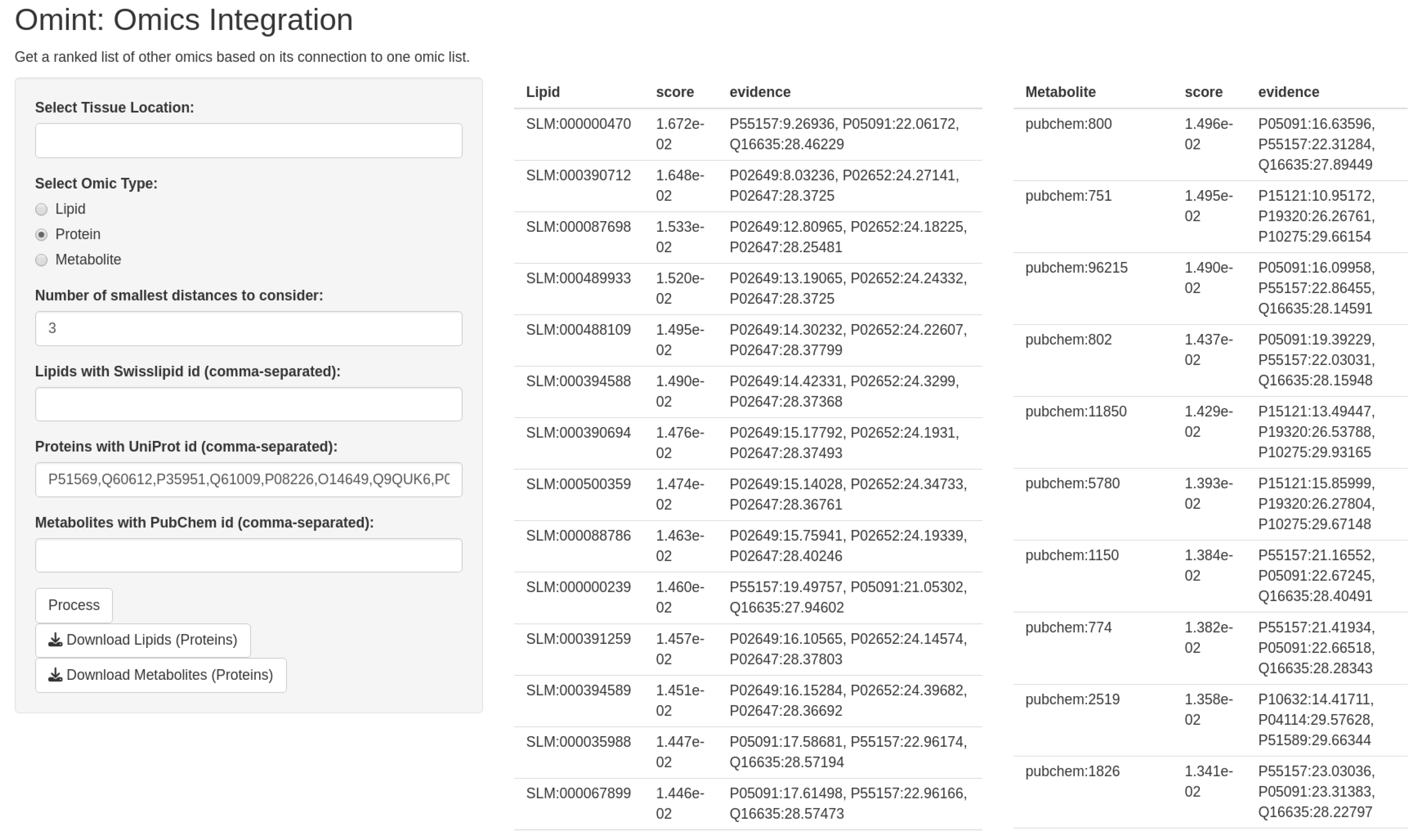Viewport: 1415px width, 840px height.
Task: Click the PubChem id metabolites input
Action: 248,555
